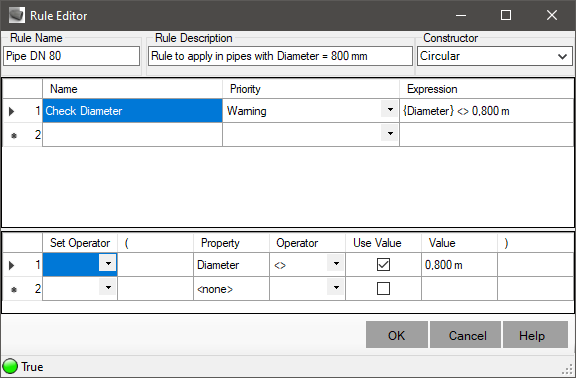Open Operator dropdown in <none> row
This screenshot has height=378, width=576.
pyautogui.click(x=336, y=287)
